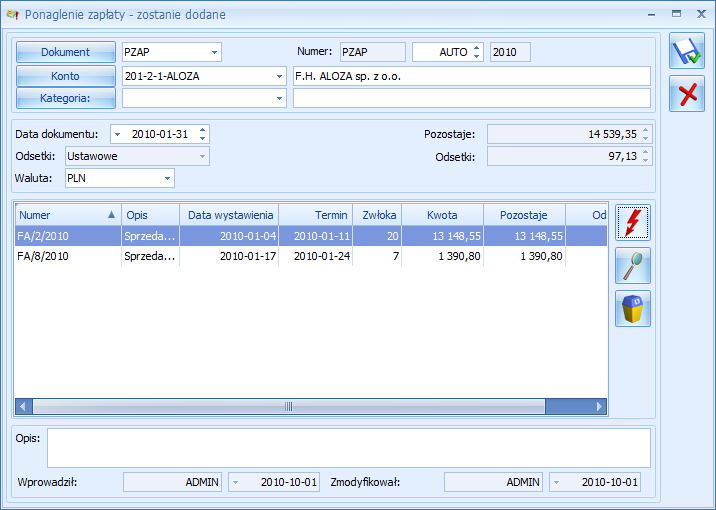Click the 2010-01-24 term cell
Viewport: 716px width, 510px height.
point(316,256)
